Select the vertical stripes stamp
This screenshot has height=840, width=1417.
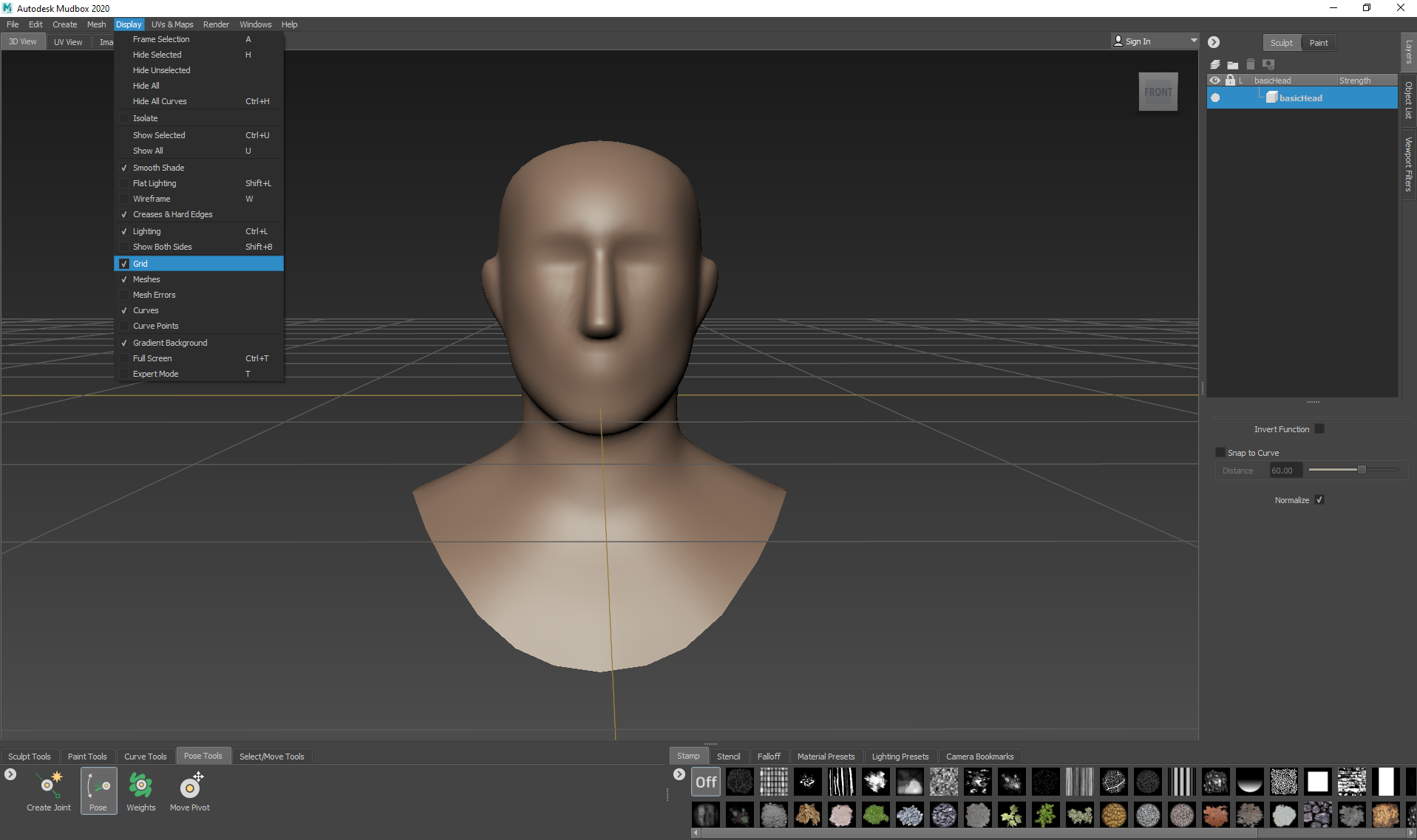point(1182,782)
